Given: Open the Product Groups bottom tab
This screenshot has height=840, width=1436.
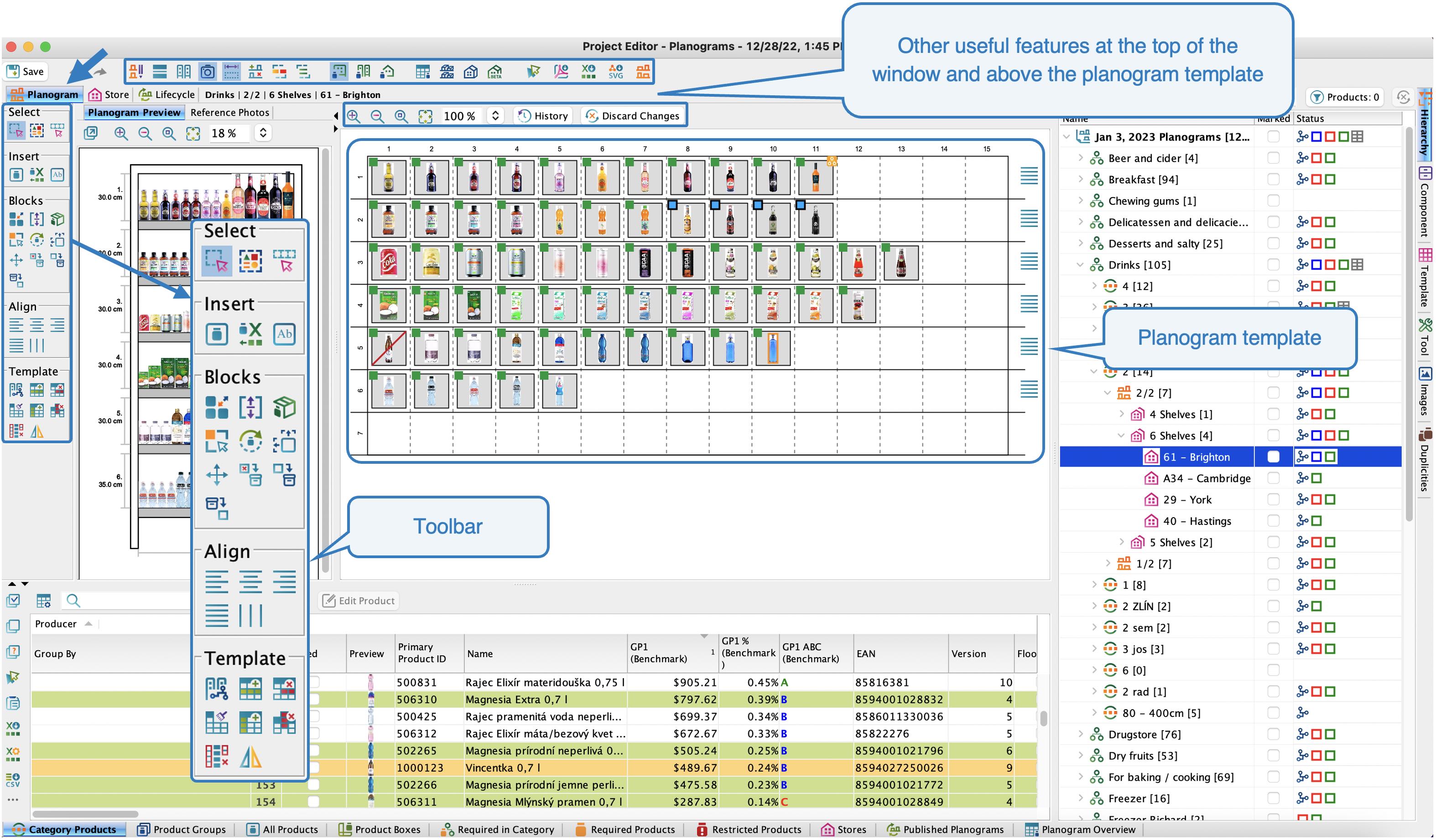Looking at the screenshot, I should (x=182, y=829).
